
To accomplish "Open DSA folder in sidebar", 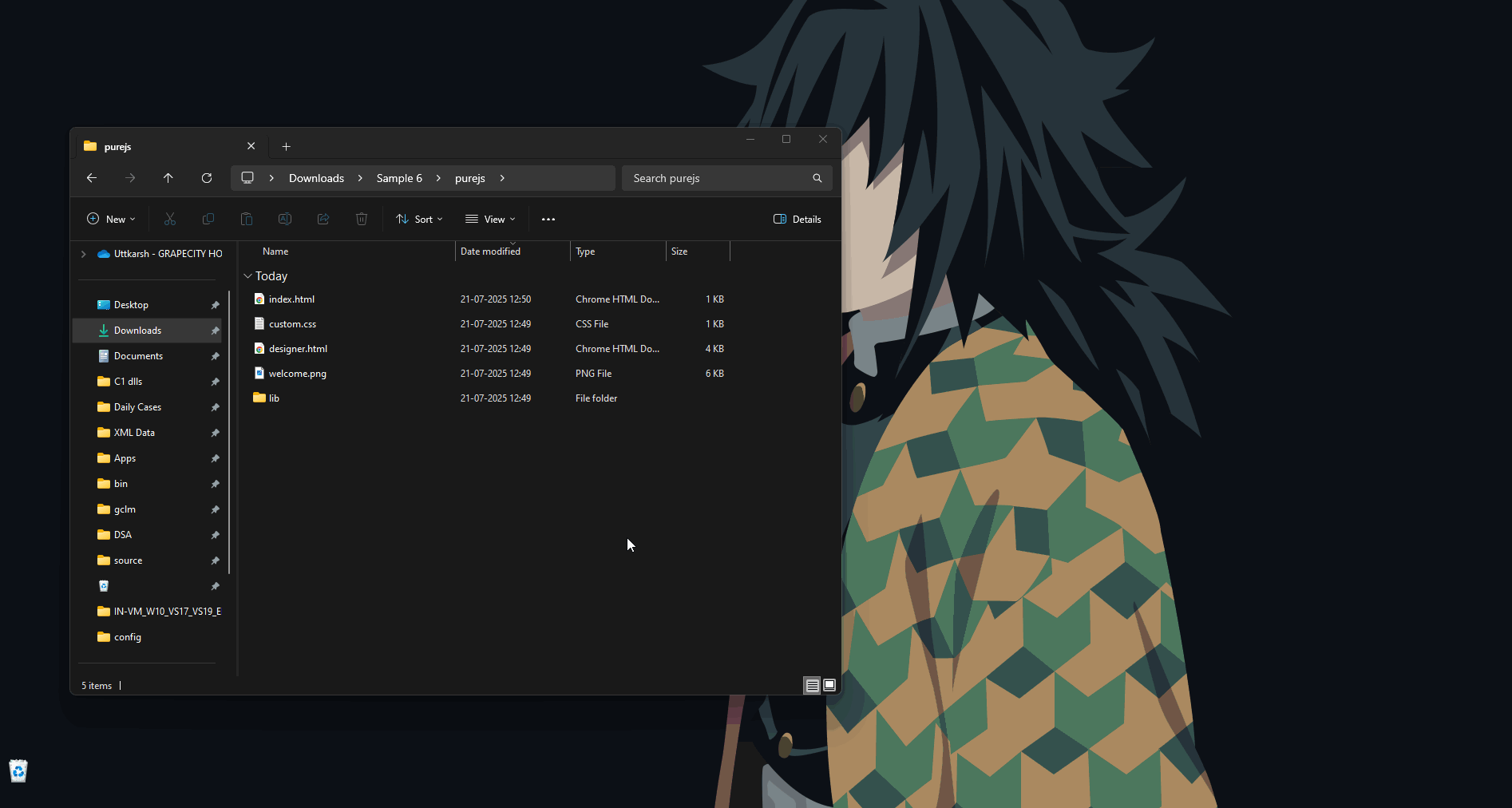I will click(x=147, y=535).
